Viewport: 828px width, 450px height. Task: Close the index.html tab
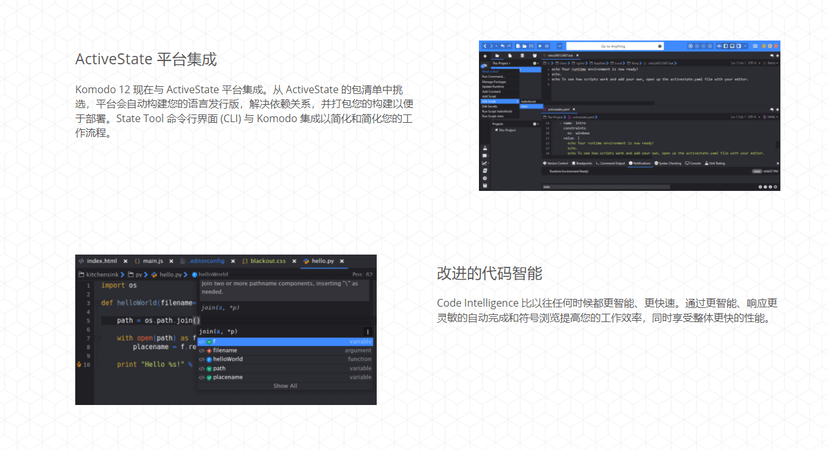tap(125, 261)
